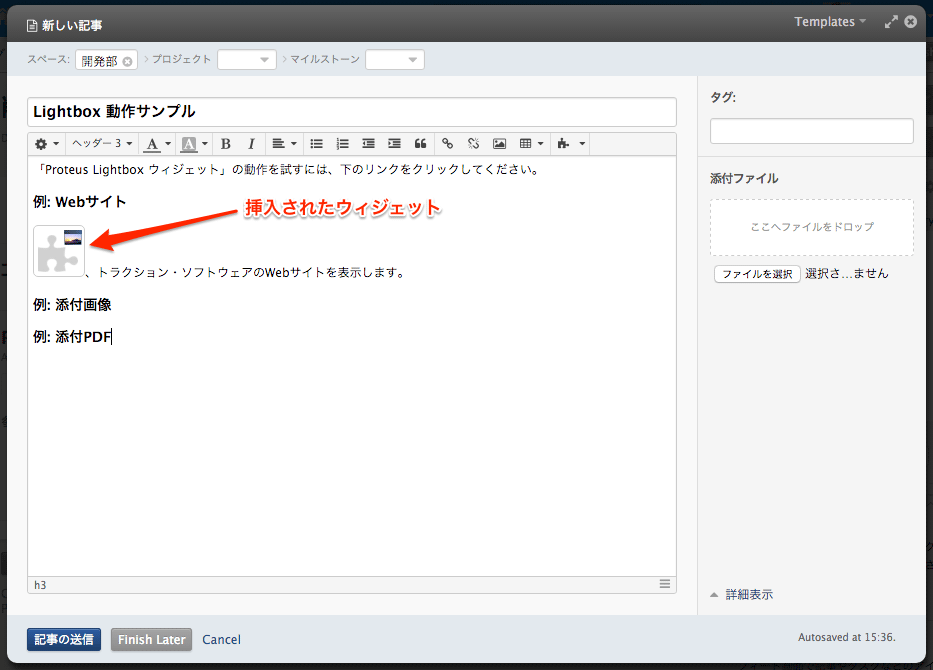Apply blockquote formatting
Viewport: 933px width, 670px height.
pos(421,144)
